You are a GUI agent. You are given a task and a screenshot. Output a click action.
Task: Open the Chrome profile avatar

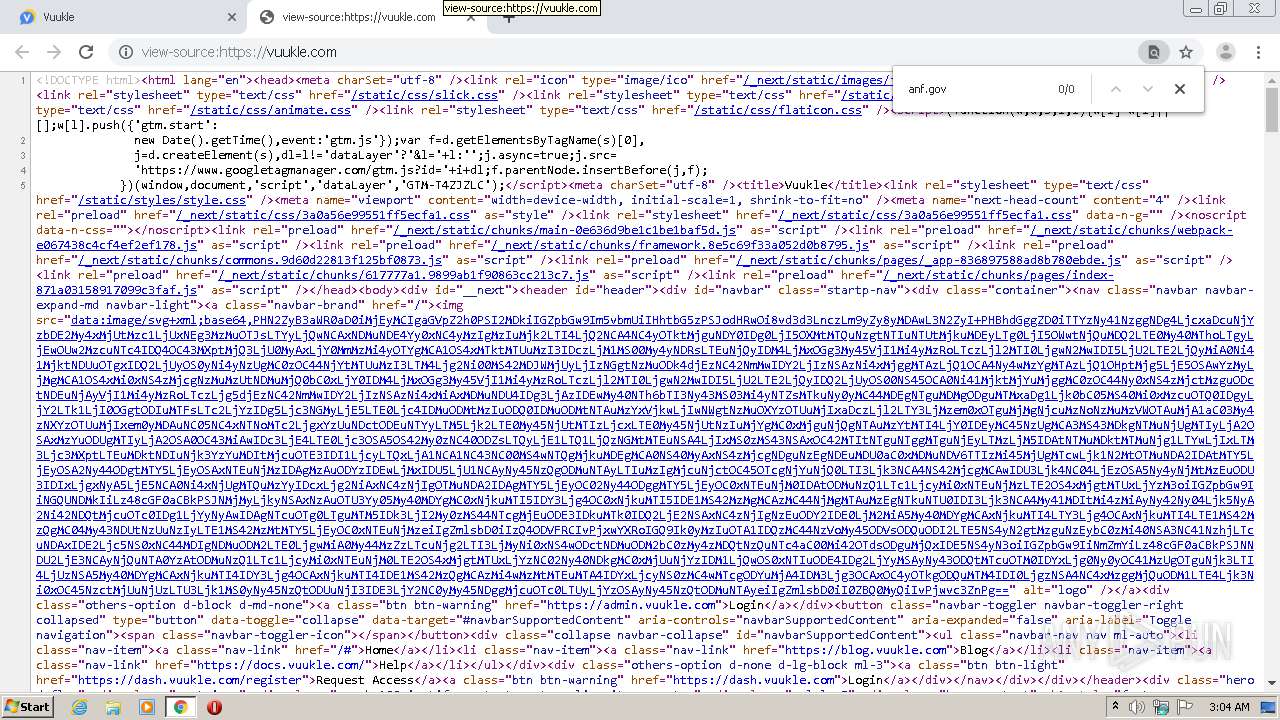(1225, 52)
